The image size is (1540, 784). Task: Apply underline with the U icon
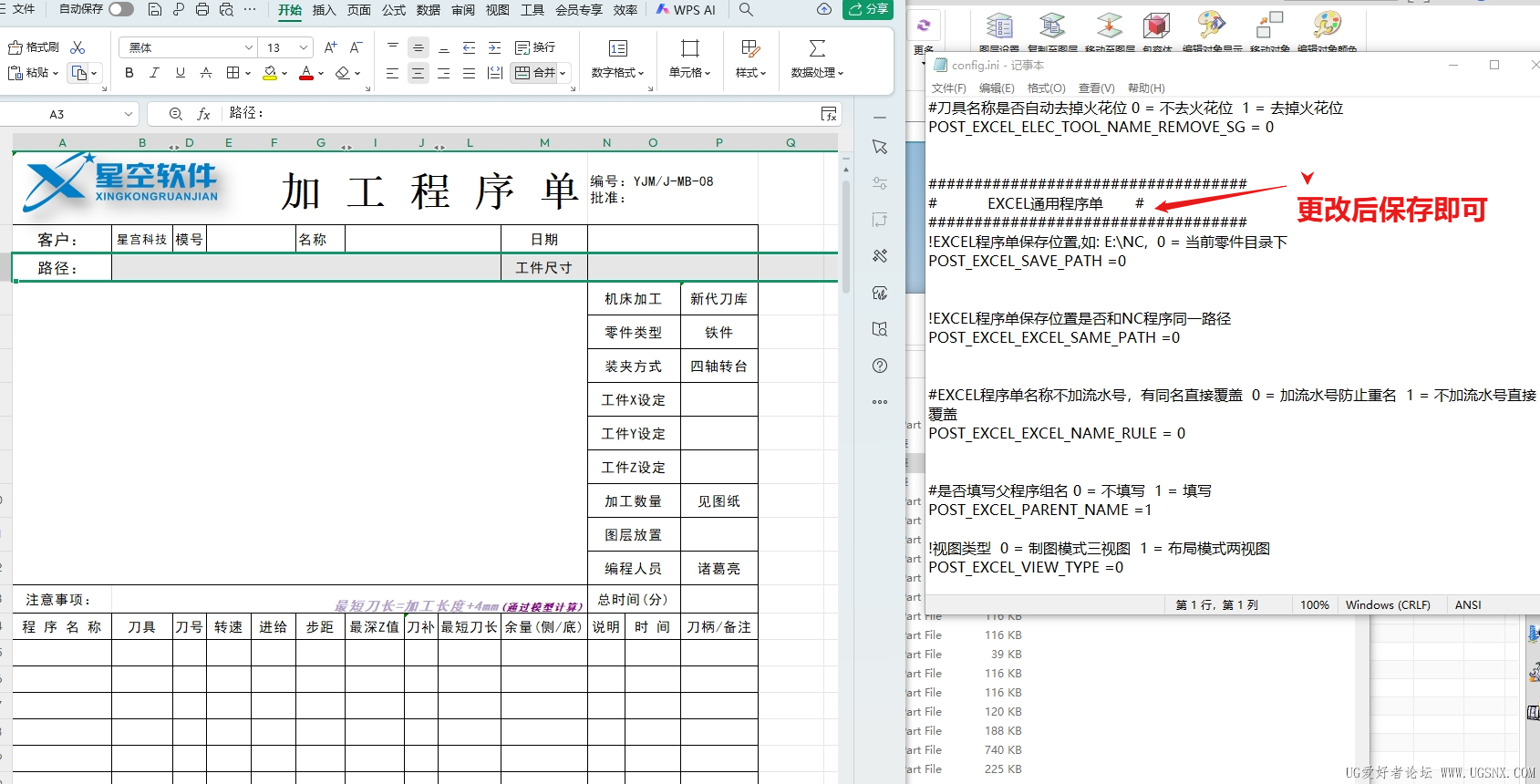click(x=180, y=73)
